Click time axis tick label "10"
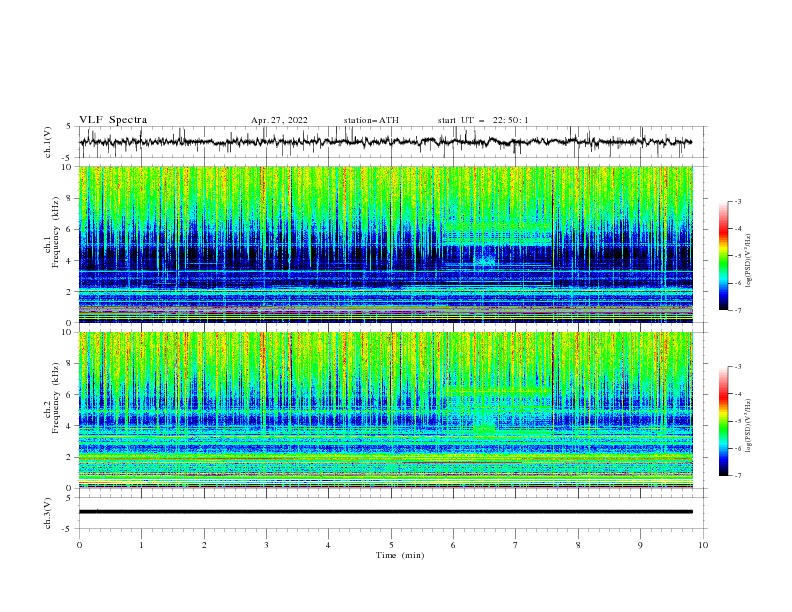Screen dimensions: 792x612 (x=703, y=545)
